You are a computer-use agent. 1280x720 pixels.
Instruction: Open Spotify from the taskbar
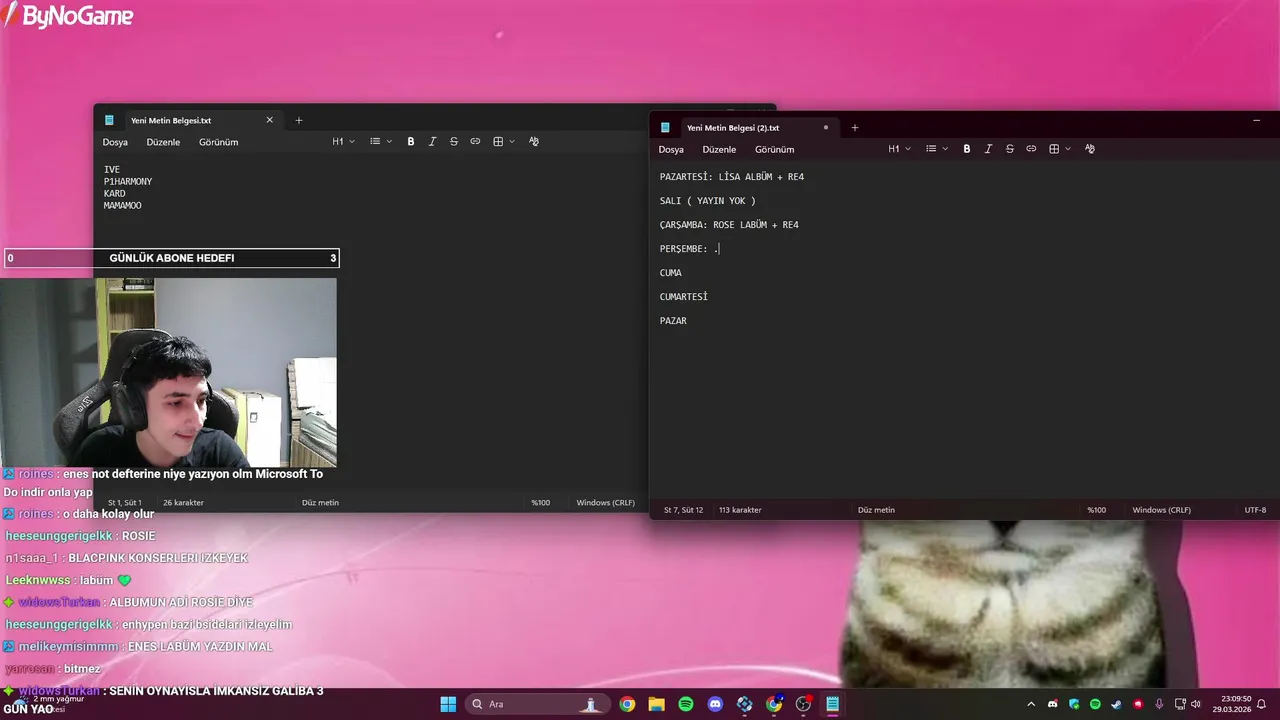[x=686, y=704]
